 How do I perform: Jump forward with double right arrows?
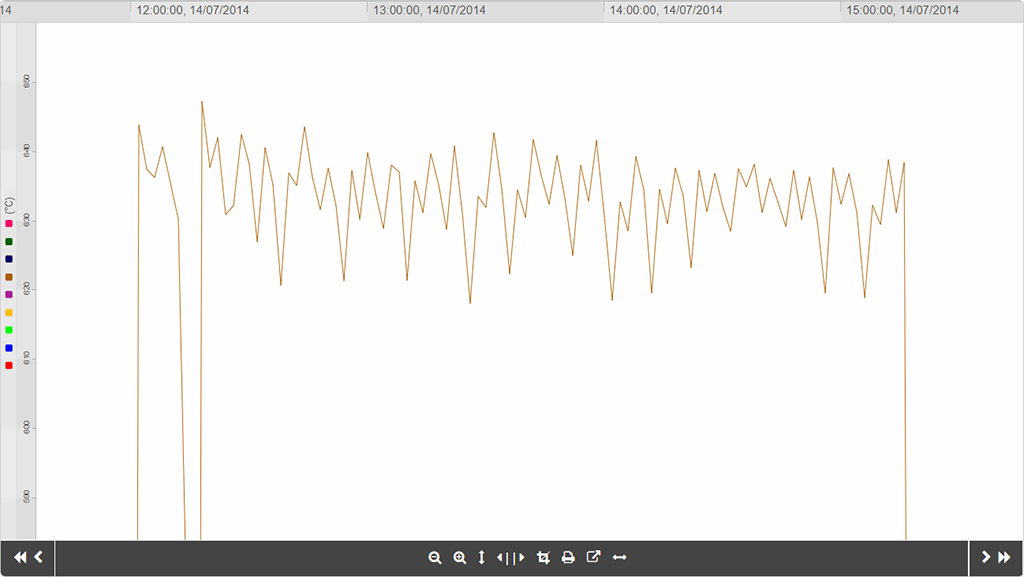coord(1004,557)
